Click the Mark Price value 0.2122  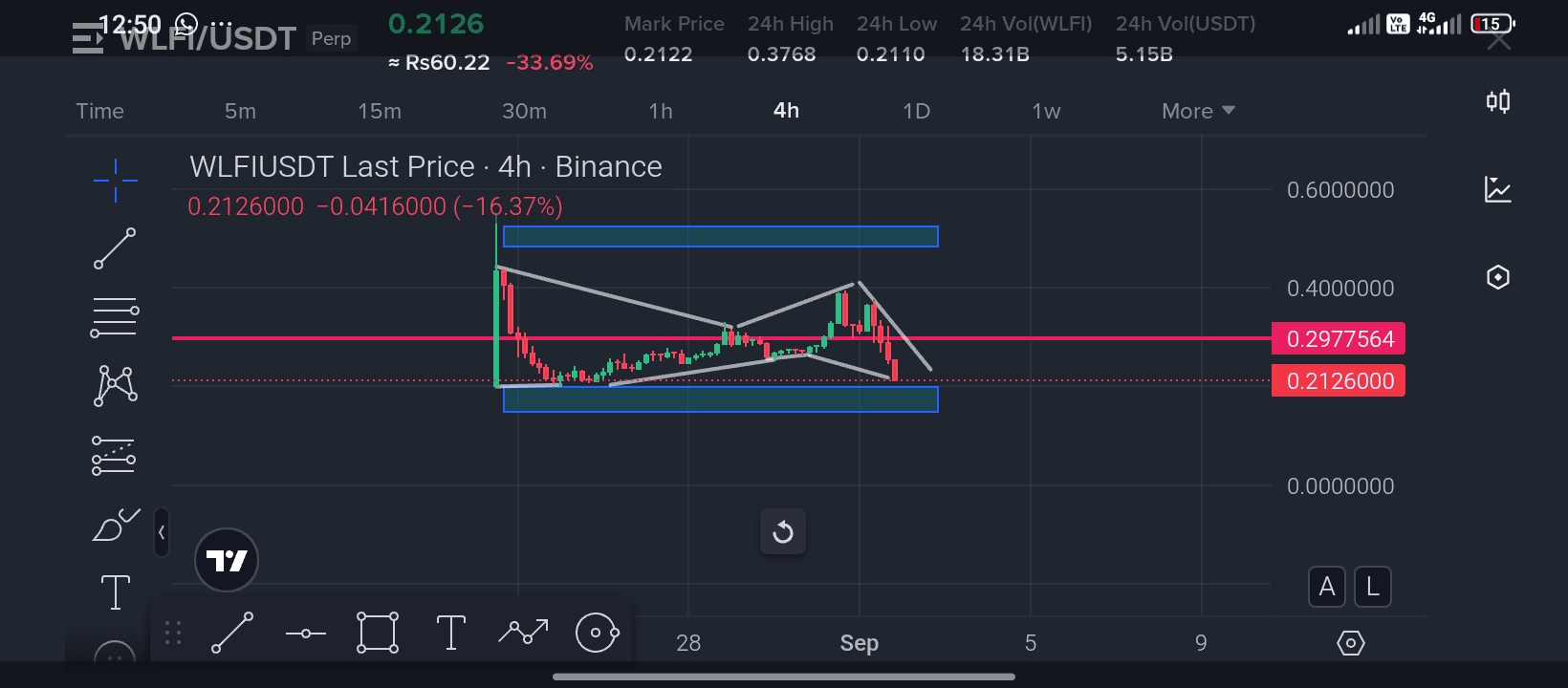coord(658,54)
